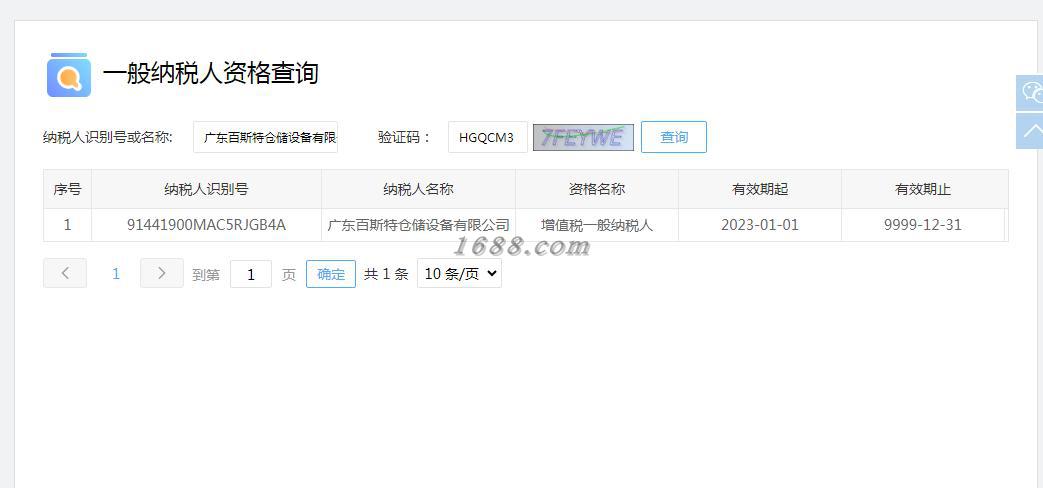Click the 序号 column header
This screenshot has height=488, width=1043.
point(67,189)
